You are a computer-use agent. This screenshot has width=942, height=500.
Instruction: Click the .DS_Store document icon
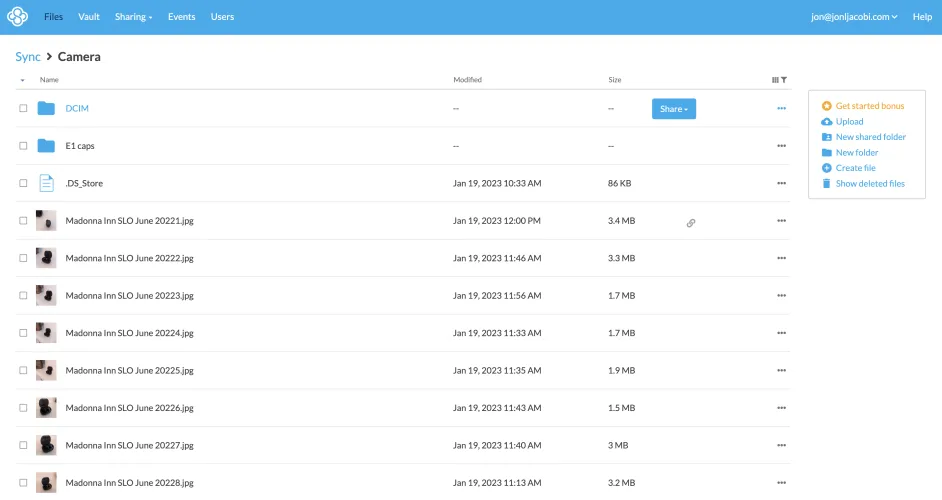(x=46, y=183)
